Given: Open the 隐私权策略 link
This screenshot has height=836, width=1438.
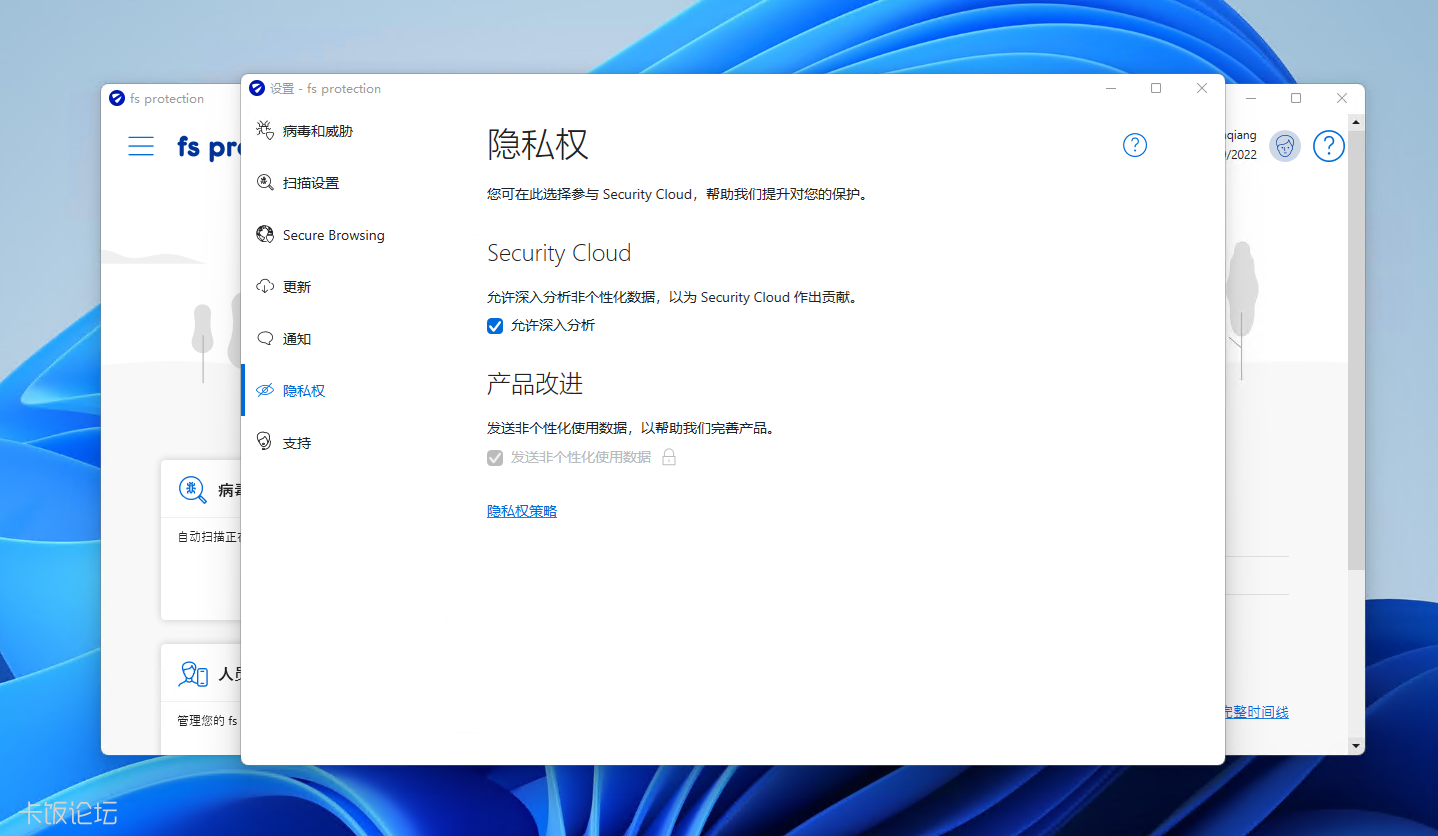Looking at the screenshot, I should pos(521,510).
